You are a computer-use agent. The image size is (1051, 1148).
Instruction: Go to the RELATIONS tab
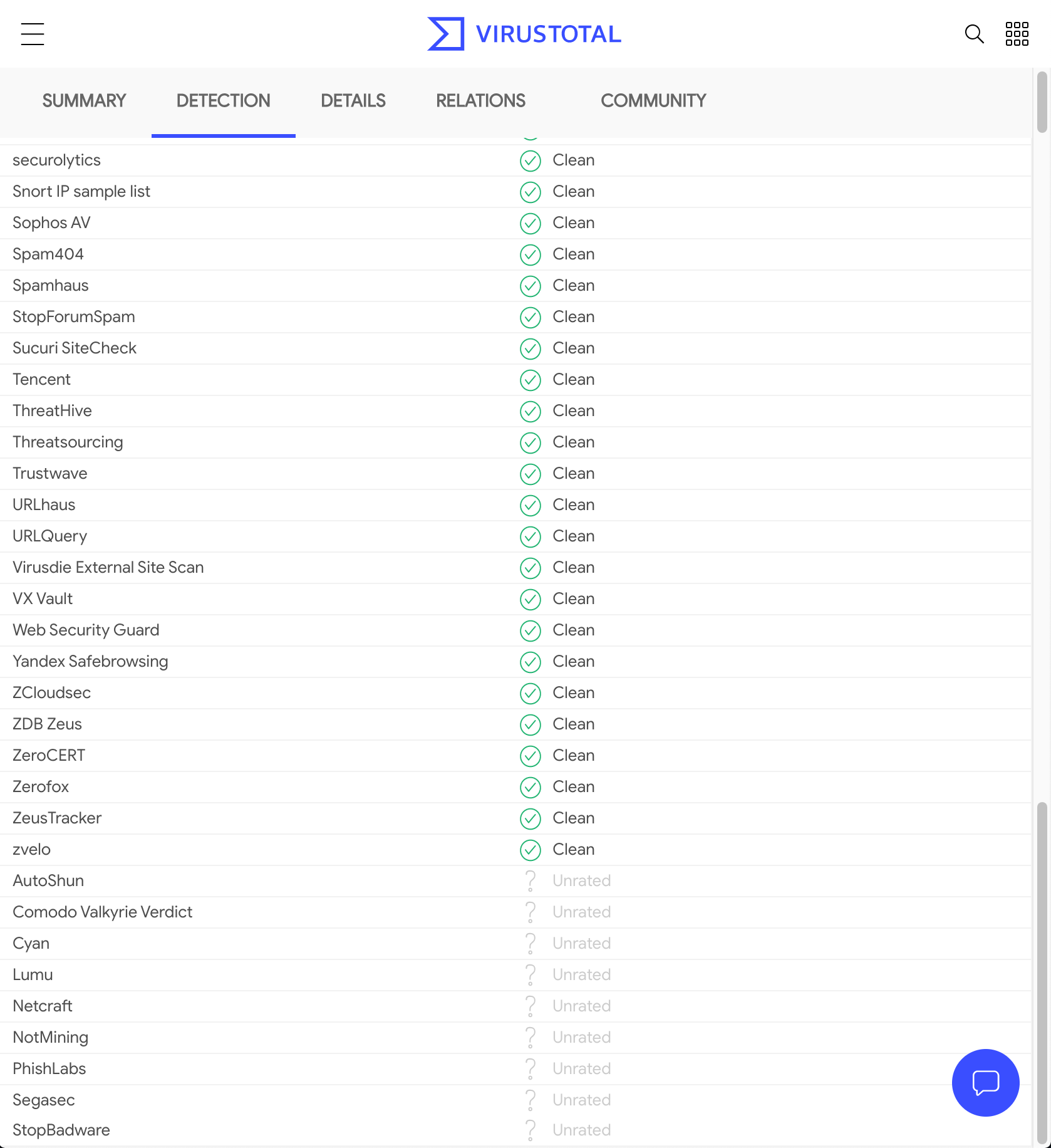click(481, 101)
